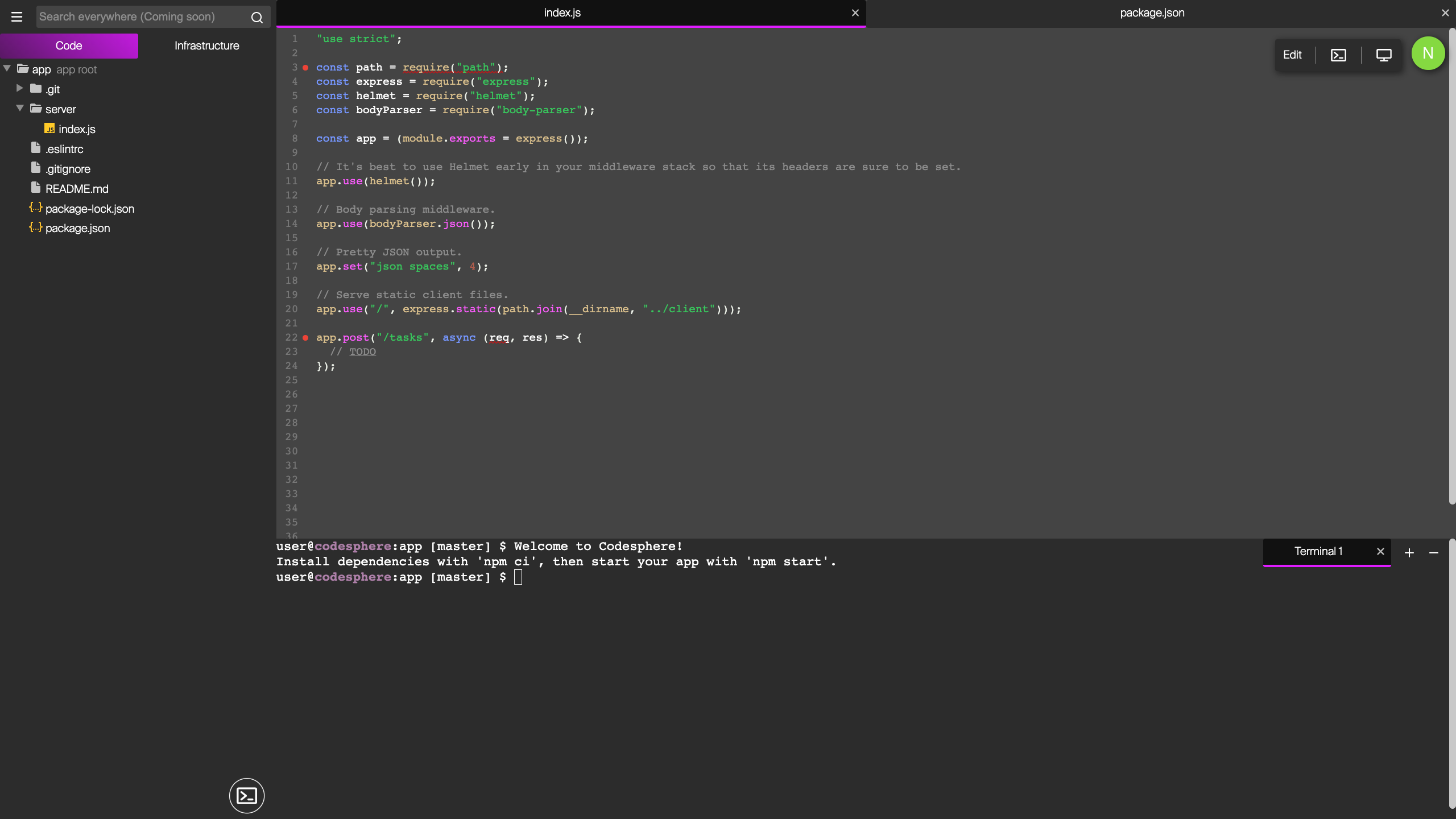Collapse the app root node

[6, 68]
